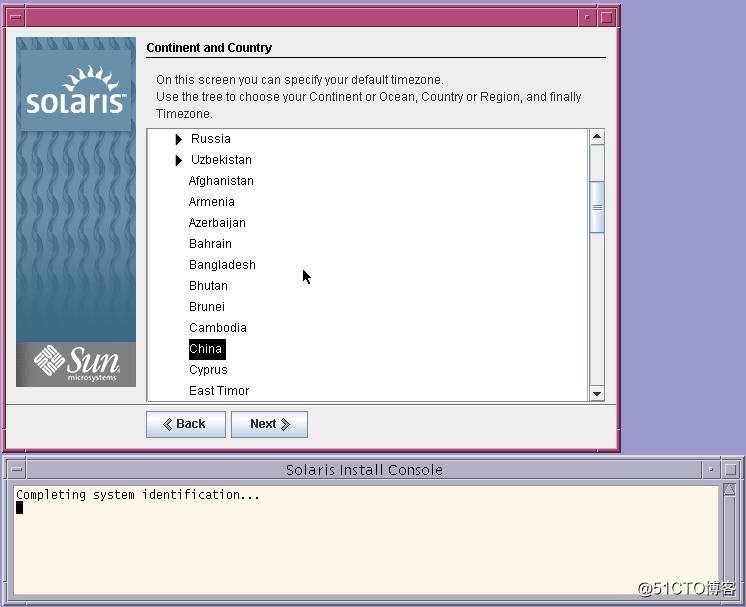Viewport: 746px width, 607px height.
Task: Choose Cyprus from the country list
Action: click(x=208, y=370)
